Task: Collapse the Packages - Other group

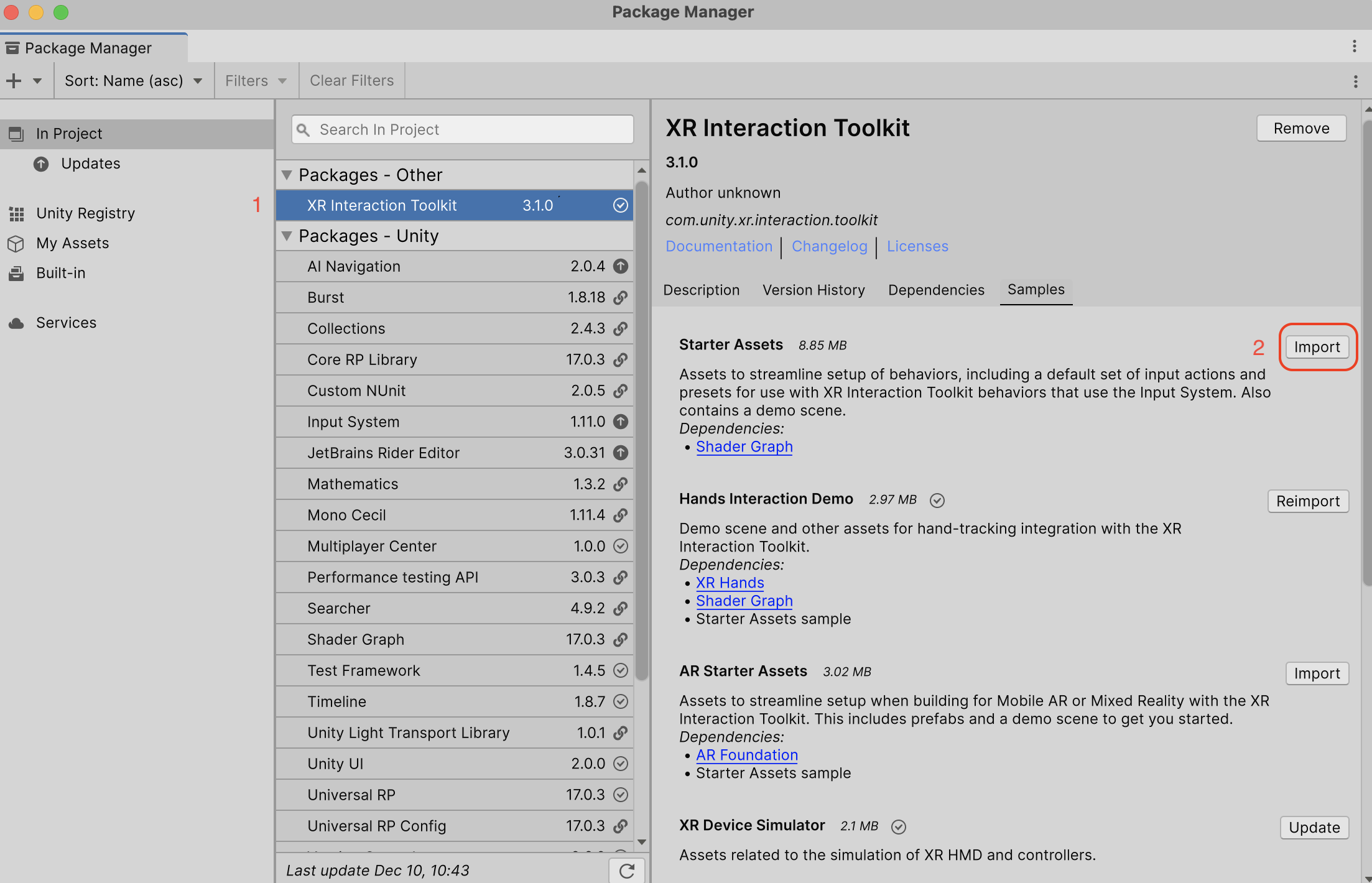Action: click(x=287, y=175)
